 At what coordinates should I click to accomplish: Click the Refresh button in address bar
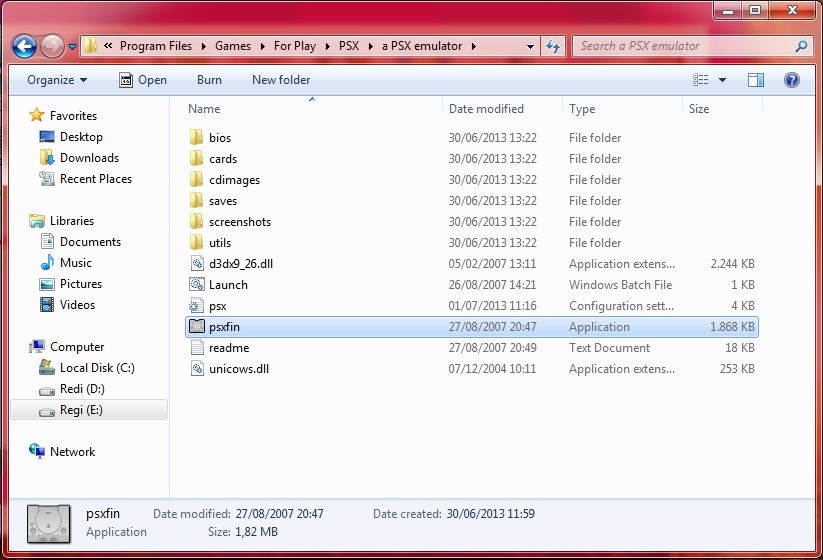click(x=553, y=46)
